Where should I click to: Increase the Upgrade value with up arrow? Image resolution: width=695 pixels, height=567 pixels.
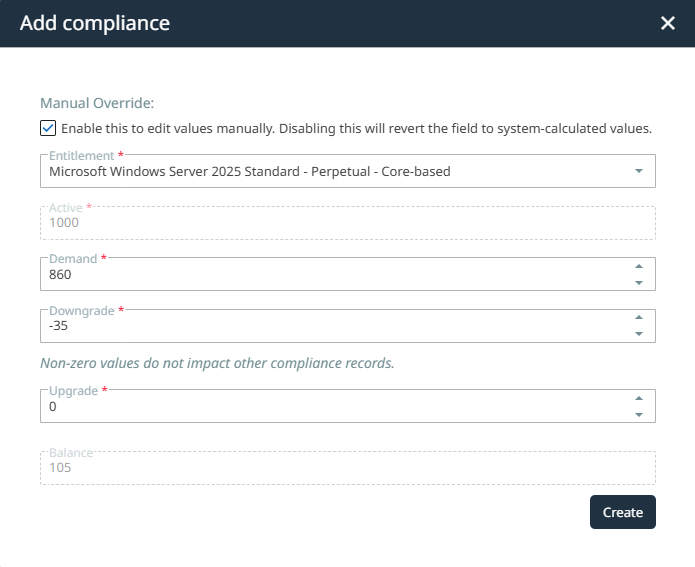(x=639, y=398)
